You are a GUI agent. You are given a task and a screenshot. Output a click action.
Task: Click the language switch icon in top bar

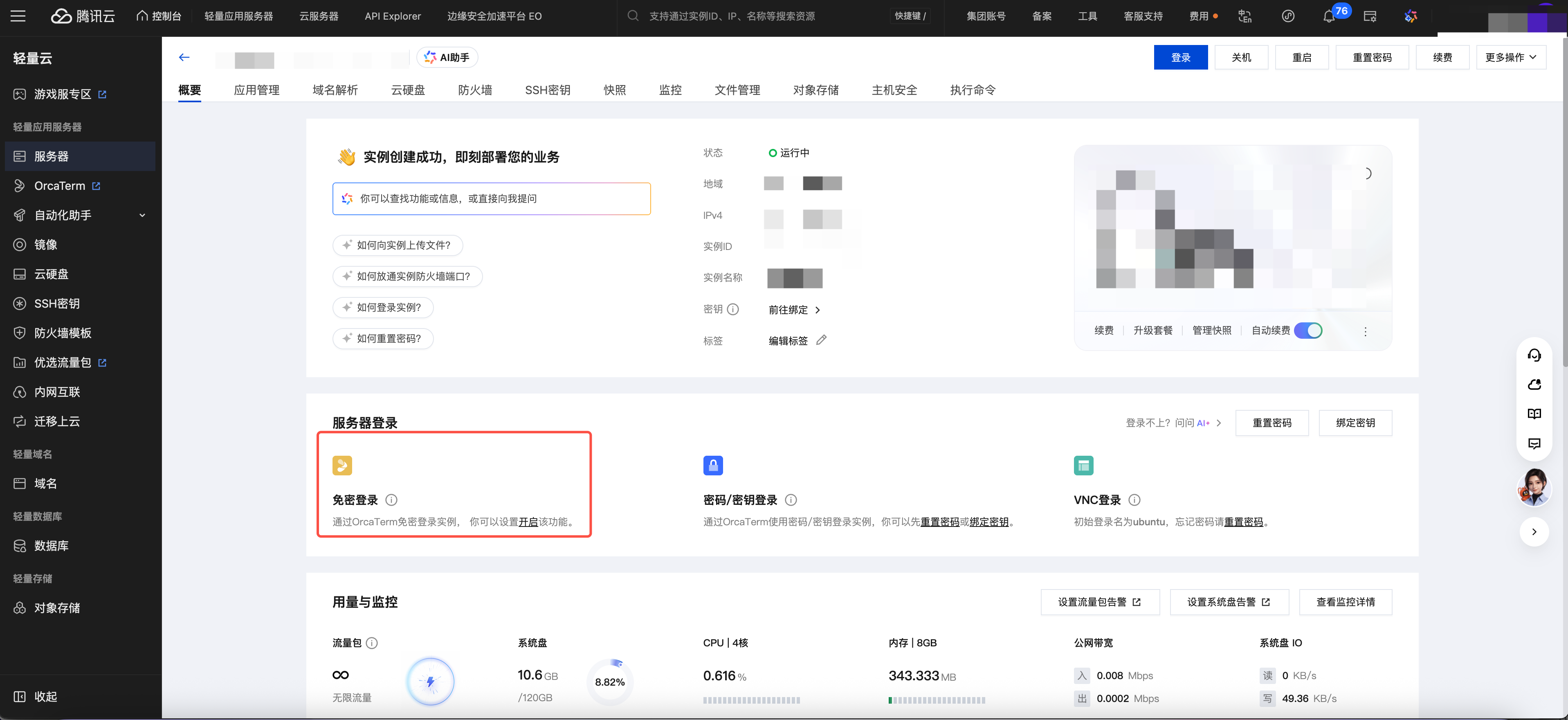1245,16
